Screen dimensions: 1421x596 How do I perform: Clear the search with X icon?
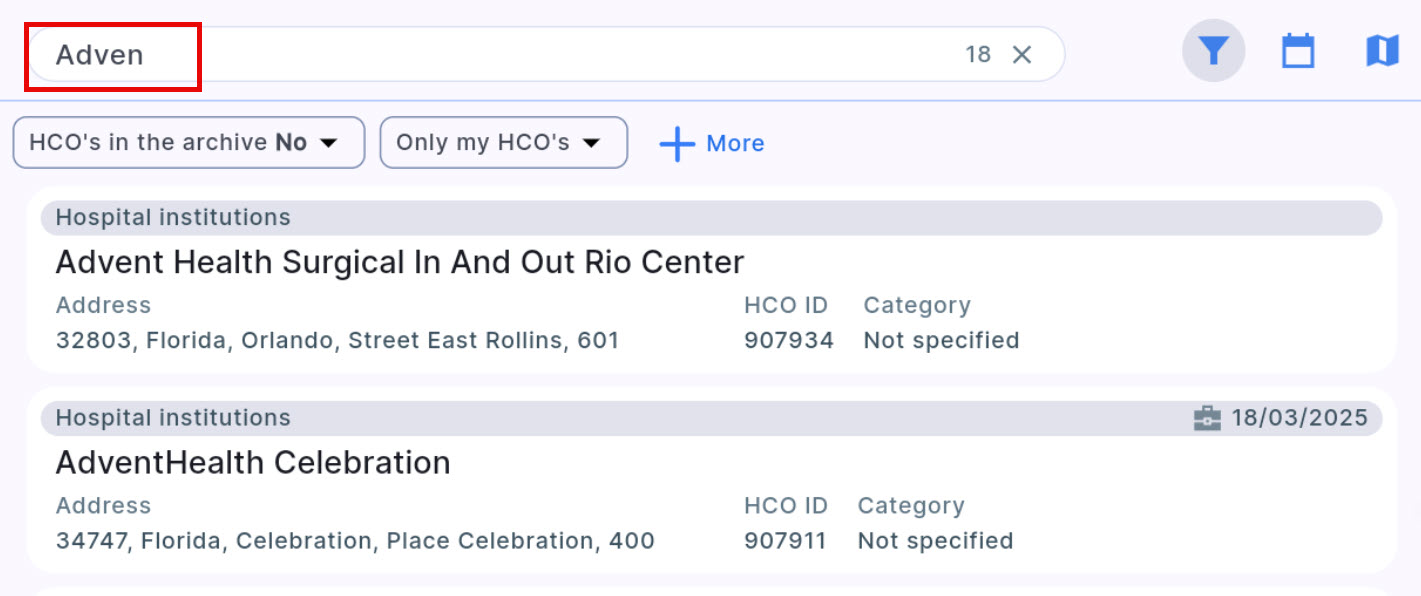[1021, 55]
